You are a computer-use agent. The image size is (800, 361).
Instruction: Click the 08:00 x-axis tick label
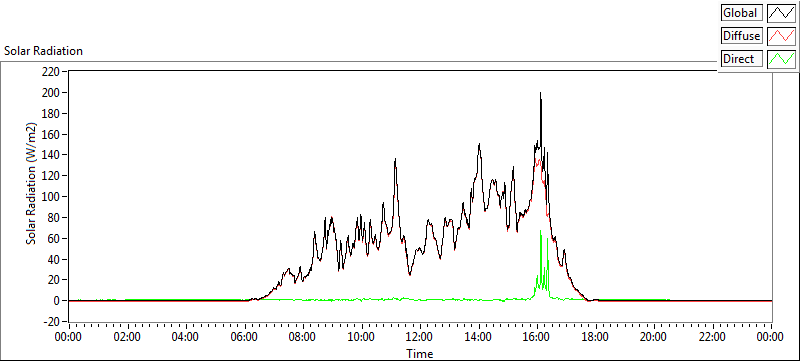tap(303, 337)
